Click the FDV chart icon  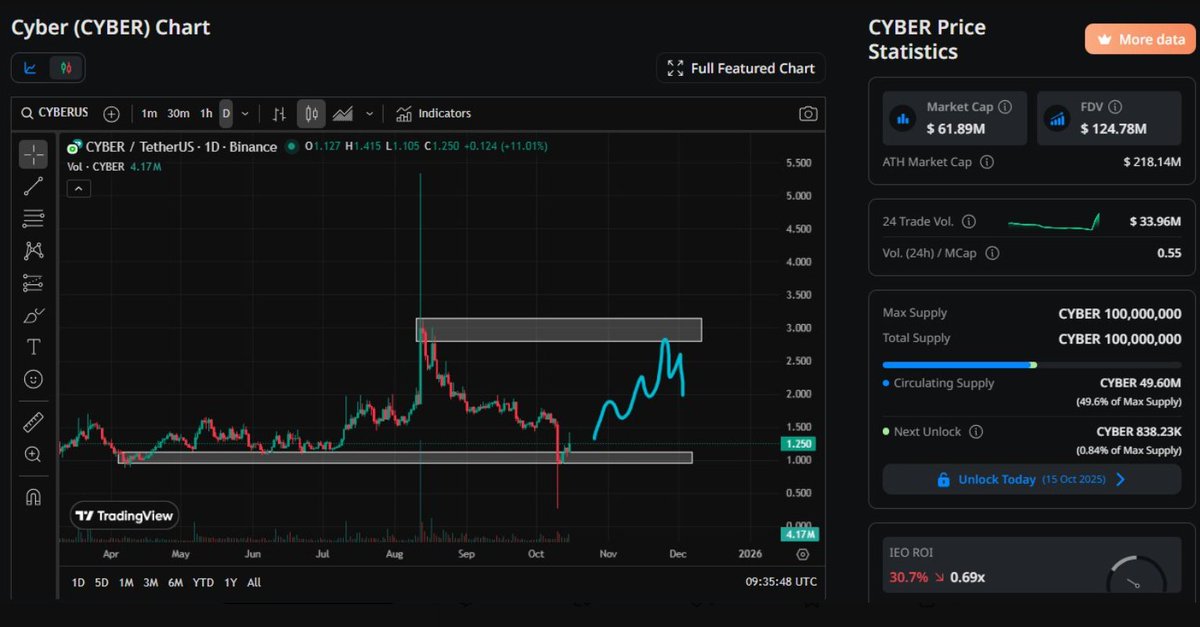(x=1057, y=118)
